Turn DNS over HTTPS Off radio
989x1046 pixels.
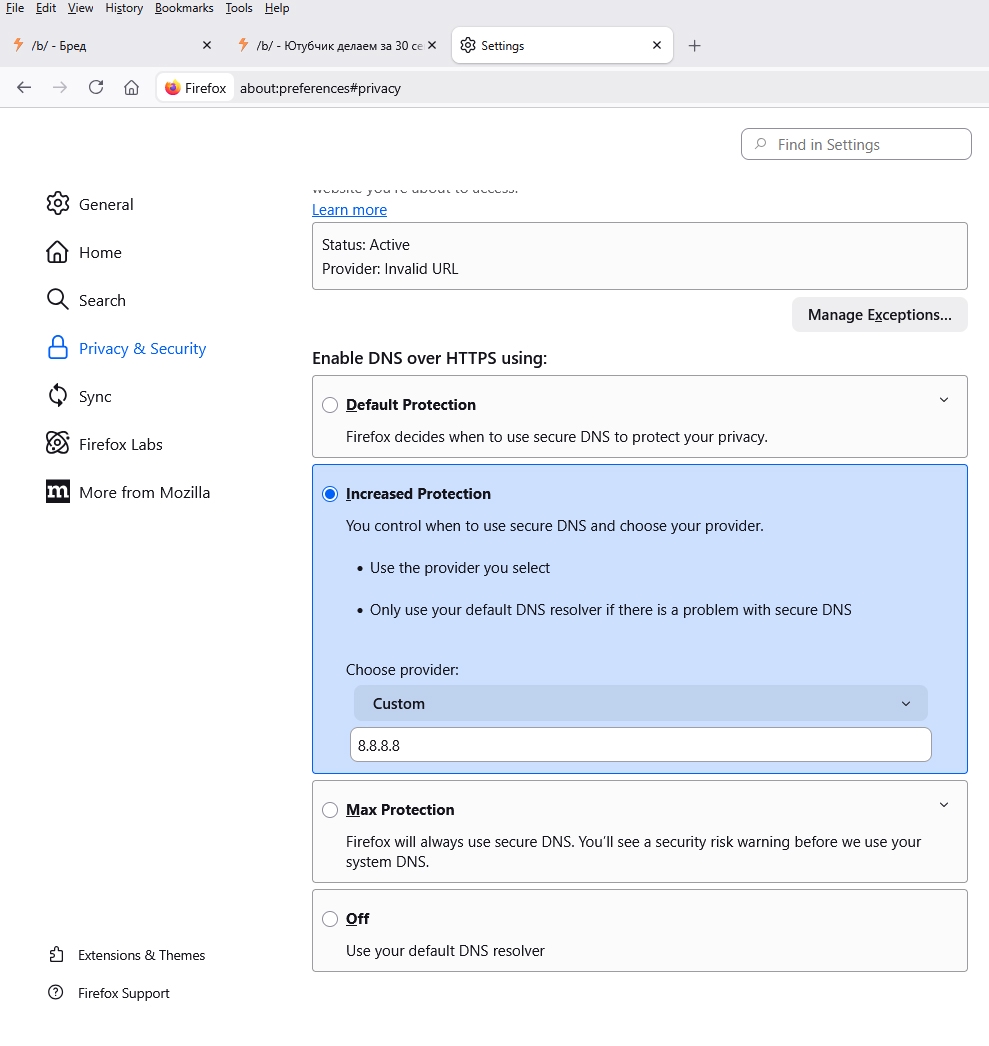(330, 919)
